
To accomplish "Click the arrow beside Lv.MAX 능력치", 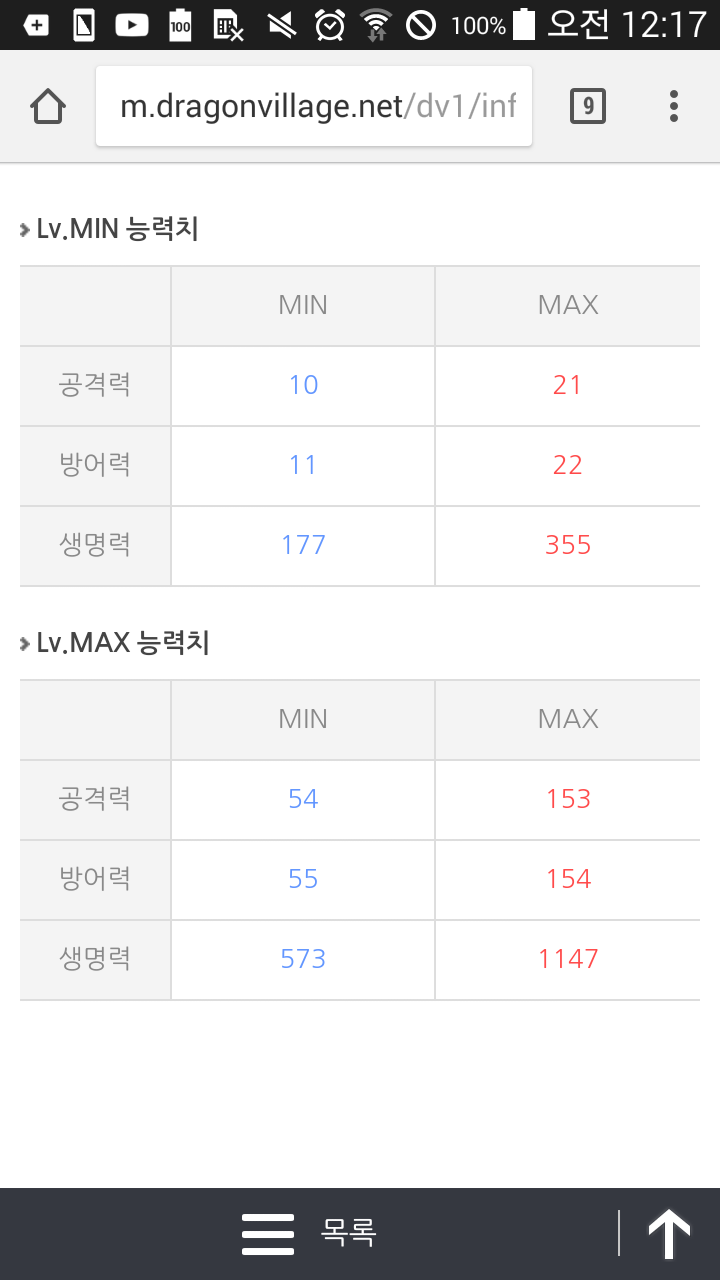I will [24, 643].
